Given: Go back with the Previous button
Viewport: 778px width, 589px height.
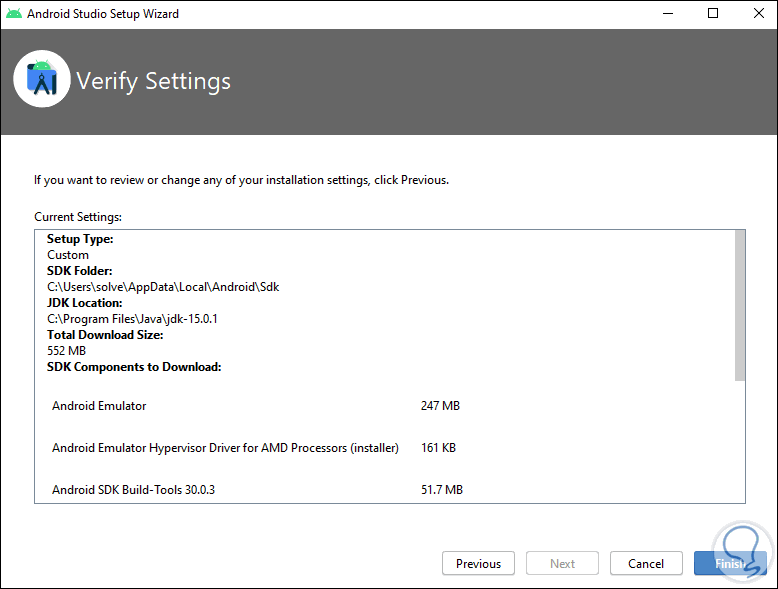Looking at the screenshot, I should click(x=478, y=563).
